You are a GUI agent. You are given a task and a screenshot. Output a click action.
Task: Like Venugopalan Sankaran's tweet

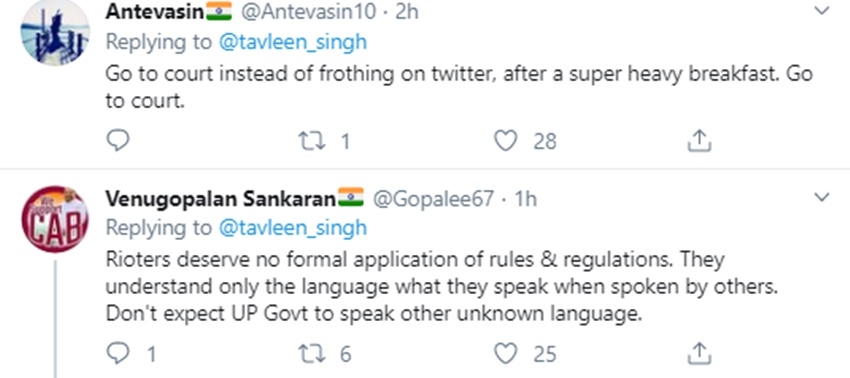click(506, 355)
